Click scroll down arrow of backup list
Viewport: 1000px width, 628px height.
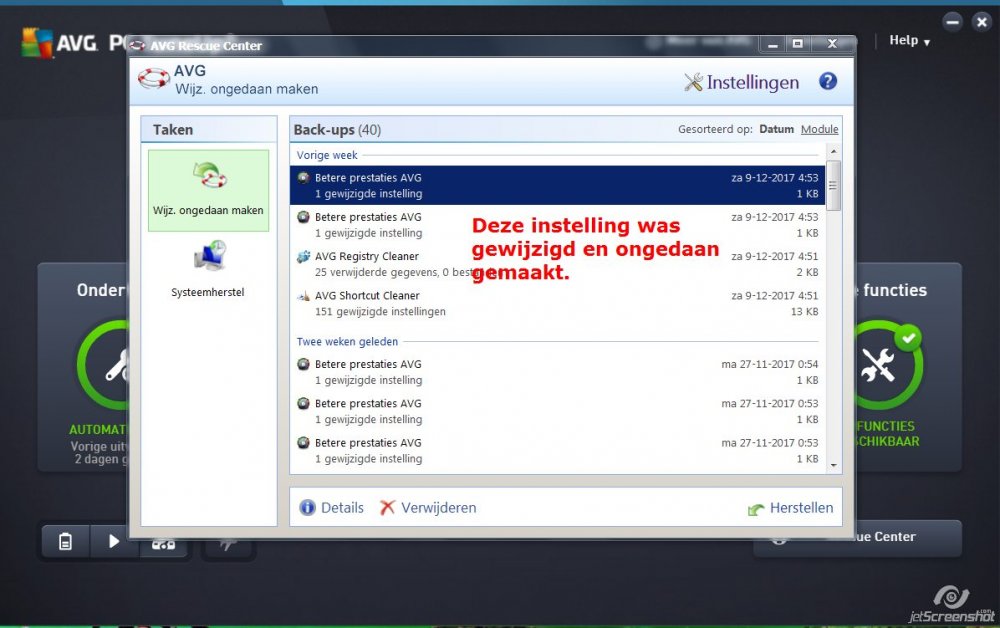click(x=833, y=466)
